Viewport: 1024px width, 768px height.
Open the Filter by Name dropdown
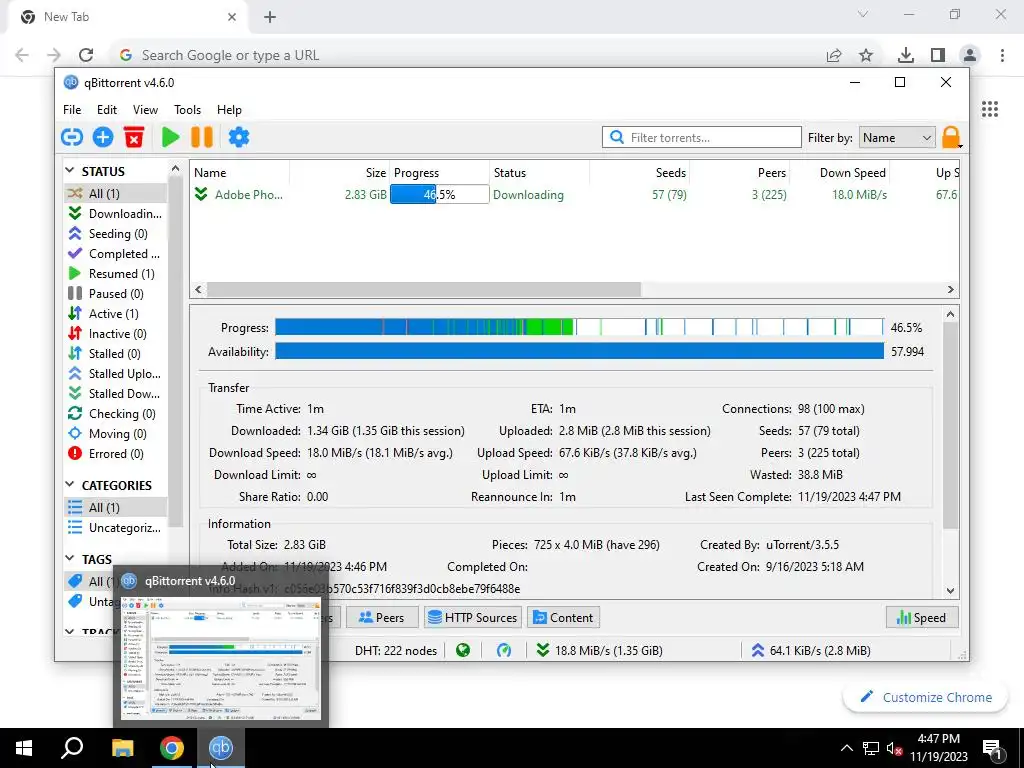[x=897, y=138]
